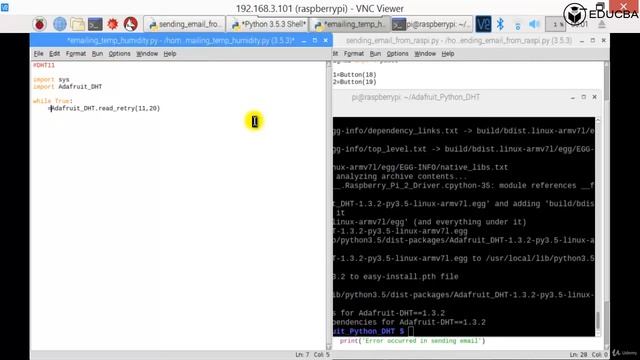Click the VNC server tray icon
640x360 pixels.
coord(483,24)
